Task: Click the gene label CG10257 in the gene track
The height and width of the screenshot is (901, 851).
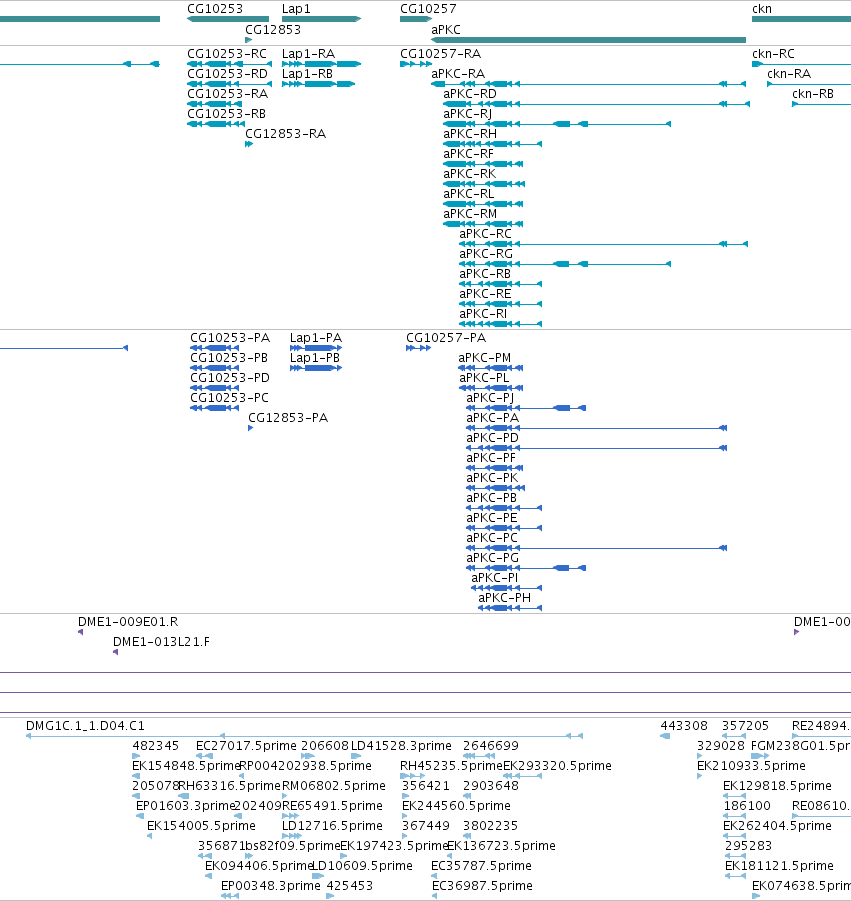Action: pos(428,9)
